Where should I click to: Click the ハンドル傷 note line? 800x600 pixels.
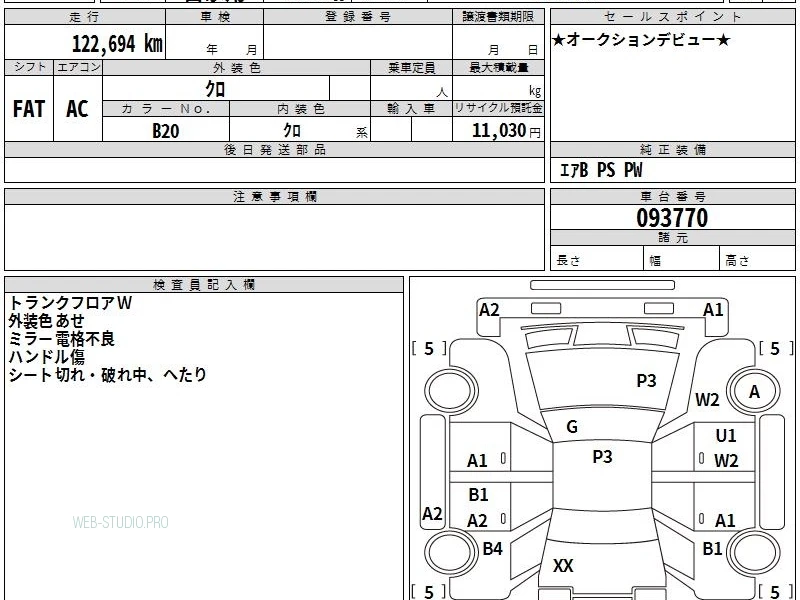46,357
